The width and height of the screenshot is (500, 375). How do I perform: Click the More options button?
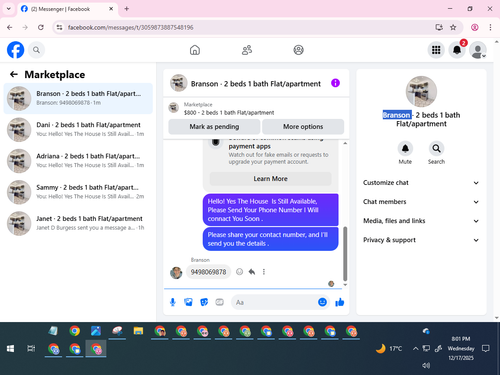tap(303, 127)
